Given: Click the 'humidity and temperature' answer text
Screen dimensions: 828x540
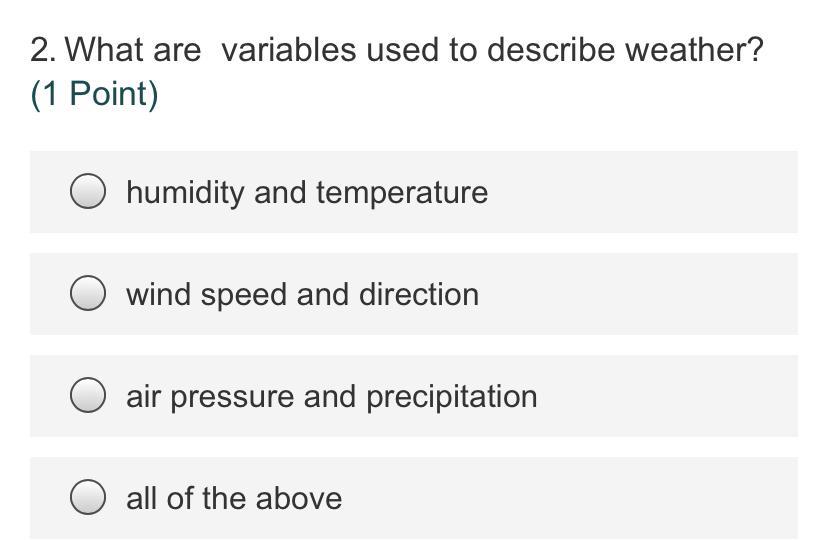Looking at the screenshot, I should (306, 192).
